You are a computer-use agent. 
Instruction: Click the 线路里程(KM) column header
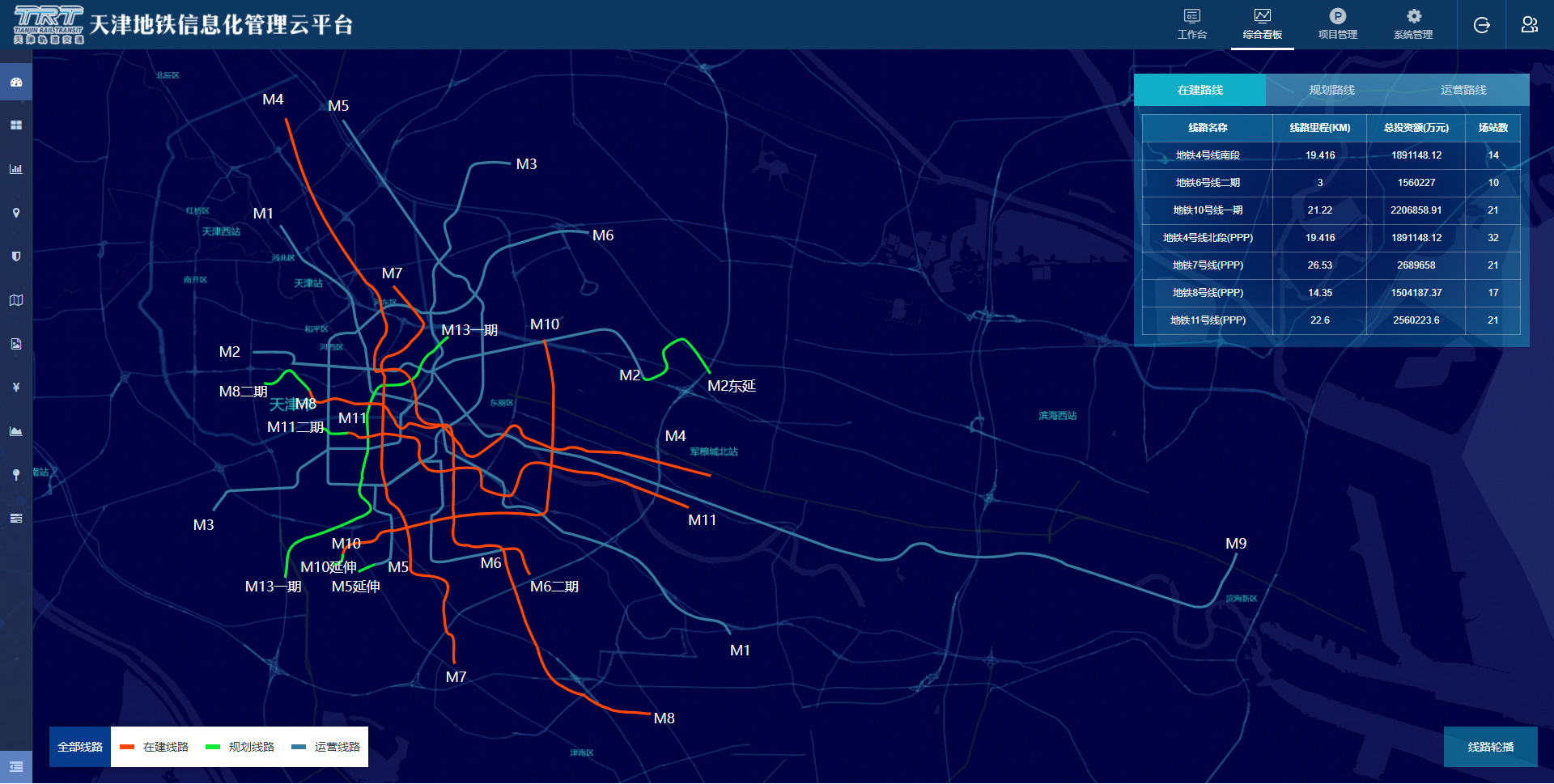pos(1320,128)
